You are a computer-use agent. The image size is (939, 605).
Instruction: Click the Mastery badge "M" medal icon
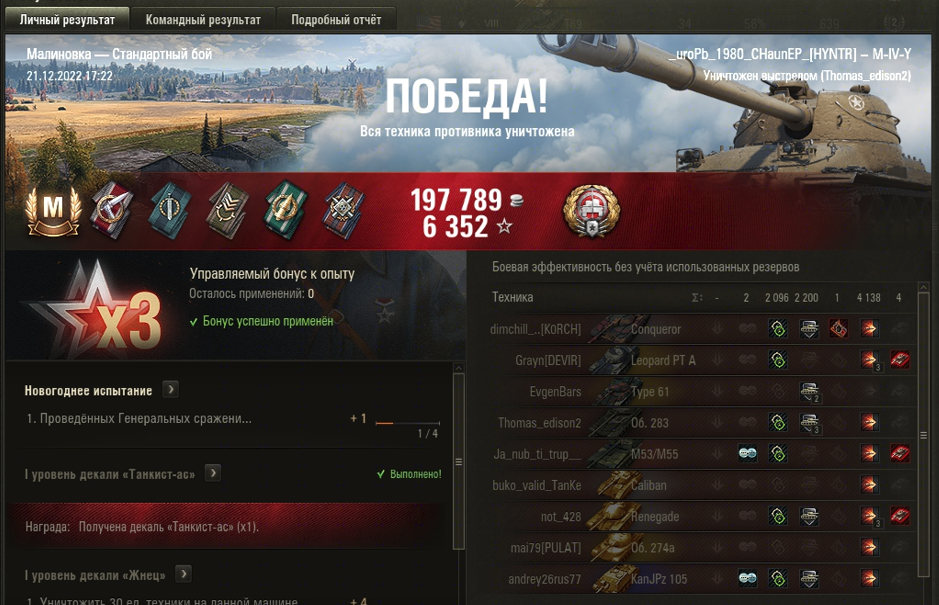click(x=53, y=211)
